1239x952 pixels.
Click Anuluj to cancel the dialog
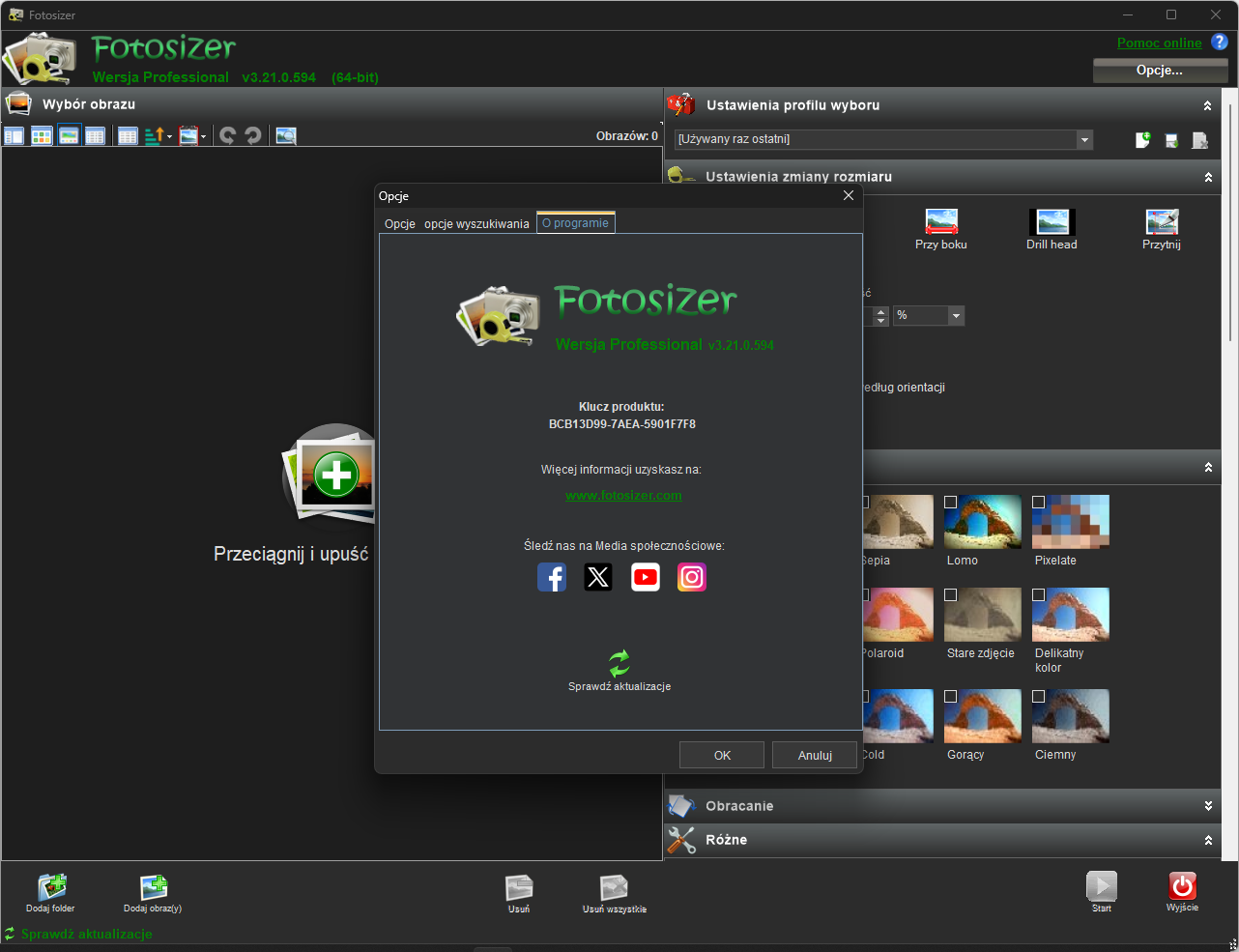(815, 755)
